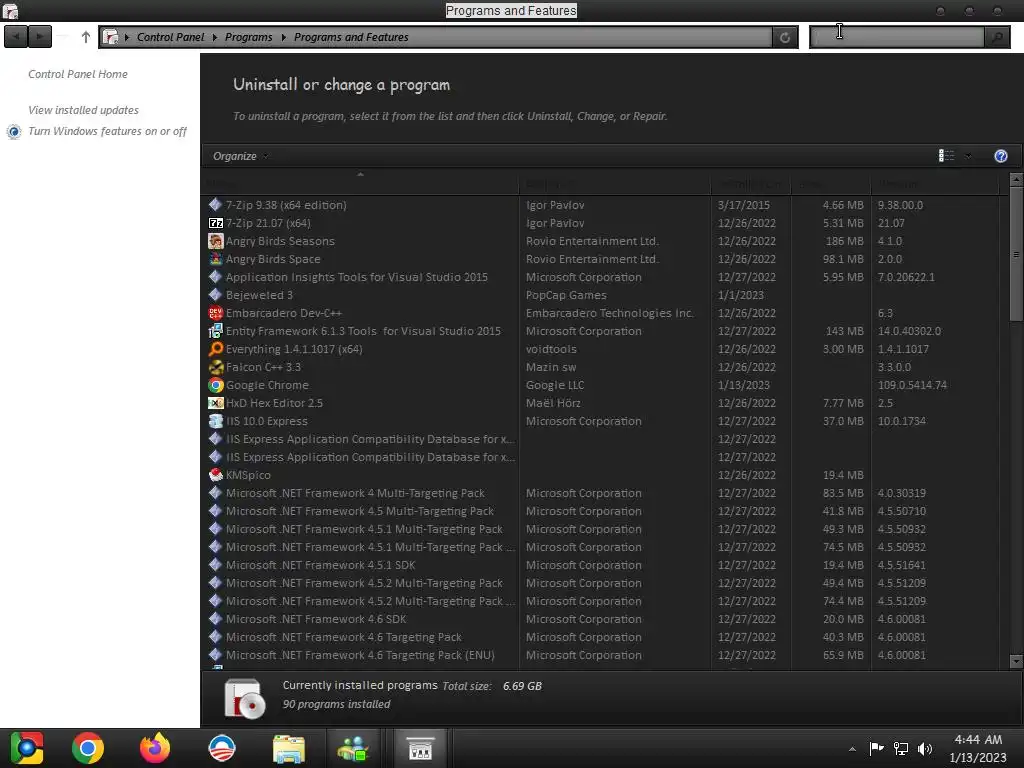Click the Back navigation arrow
Screen dimensions: 1024x768
point(16,37)
